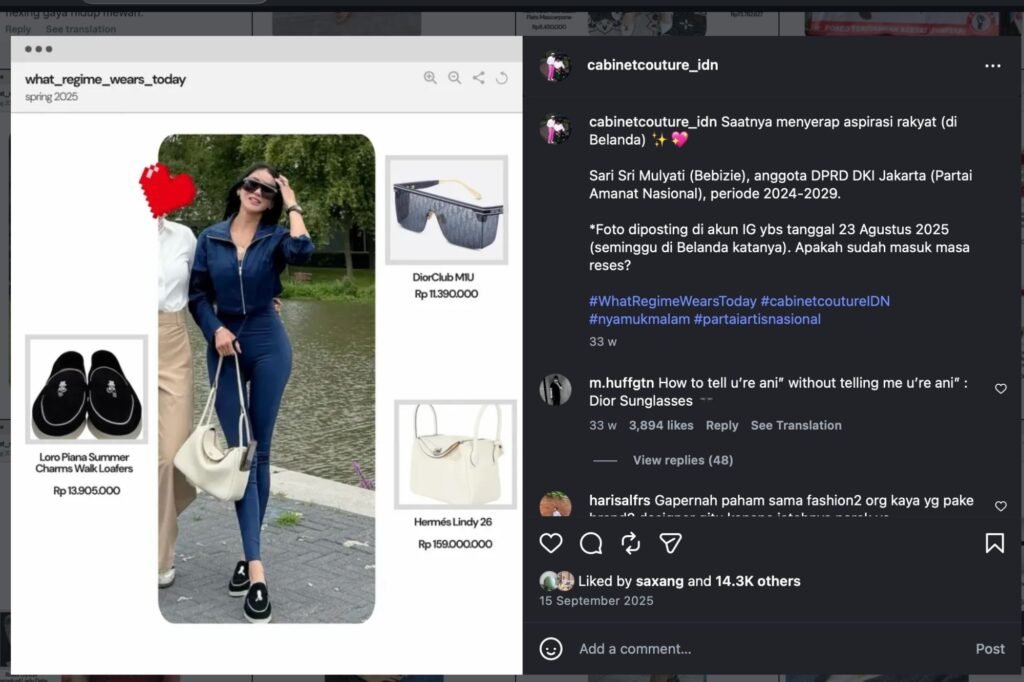Screen dimensions: 1024x682
Task: Open cabinetcouture_idn avatar beside caption
Action: pyautogui.click(x=555, y=129)
